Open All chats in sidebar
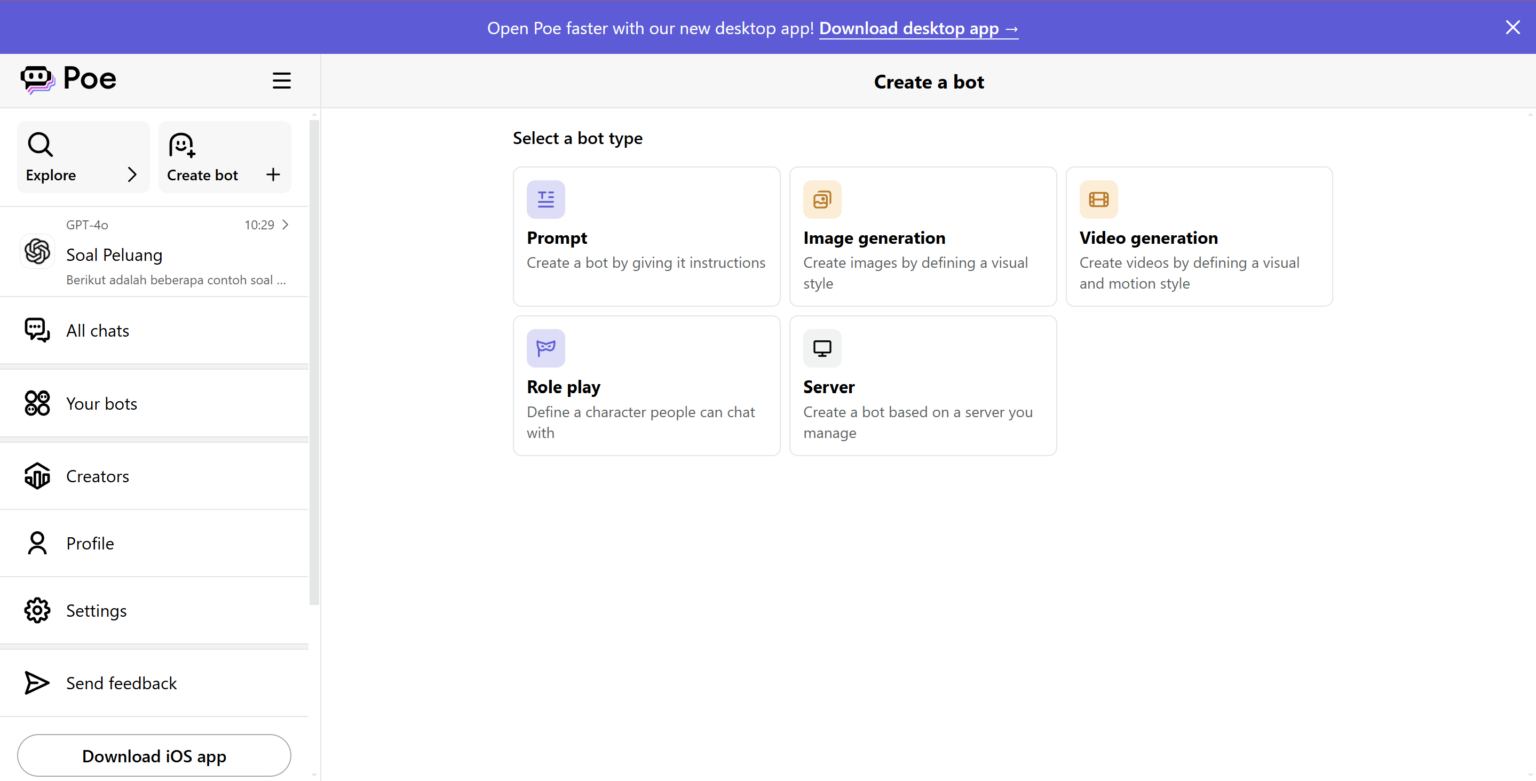1536x781 pixels. pos(97,331)
